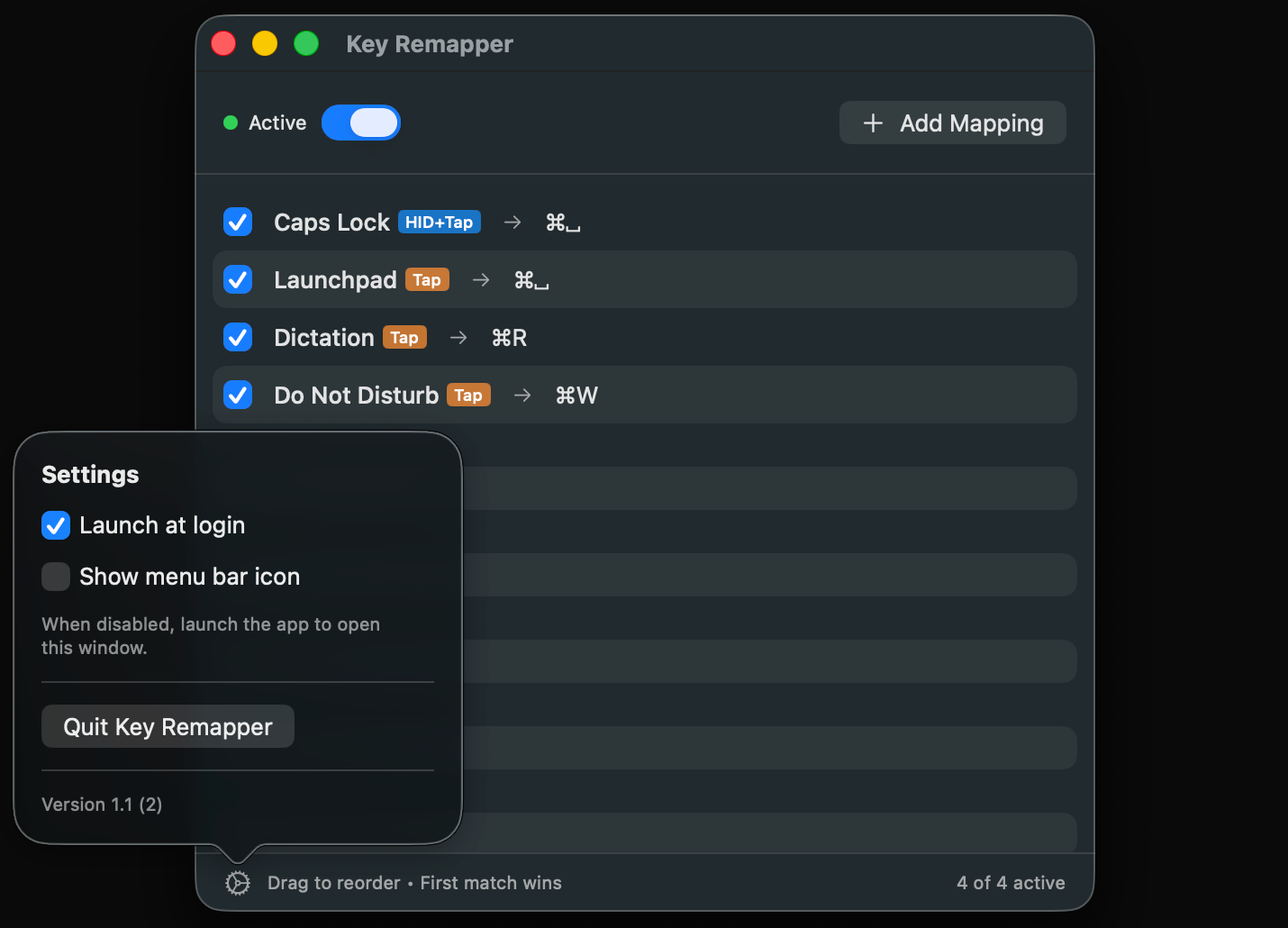Uncheck the Launchpad mapping

[x=237, y=279]
